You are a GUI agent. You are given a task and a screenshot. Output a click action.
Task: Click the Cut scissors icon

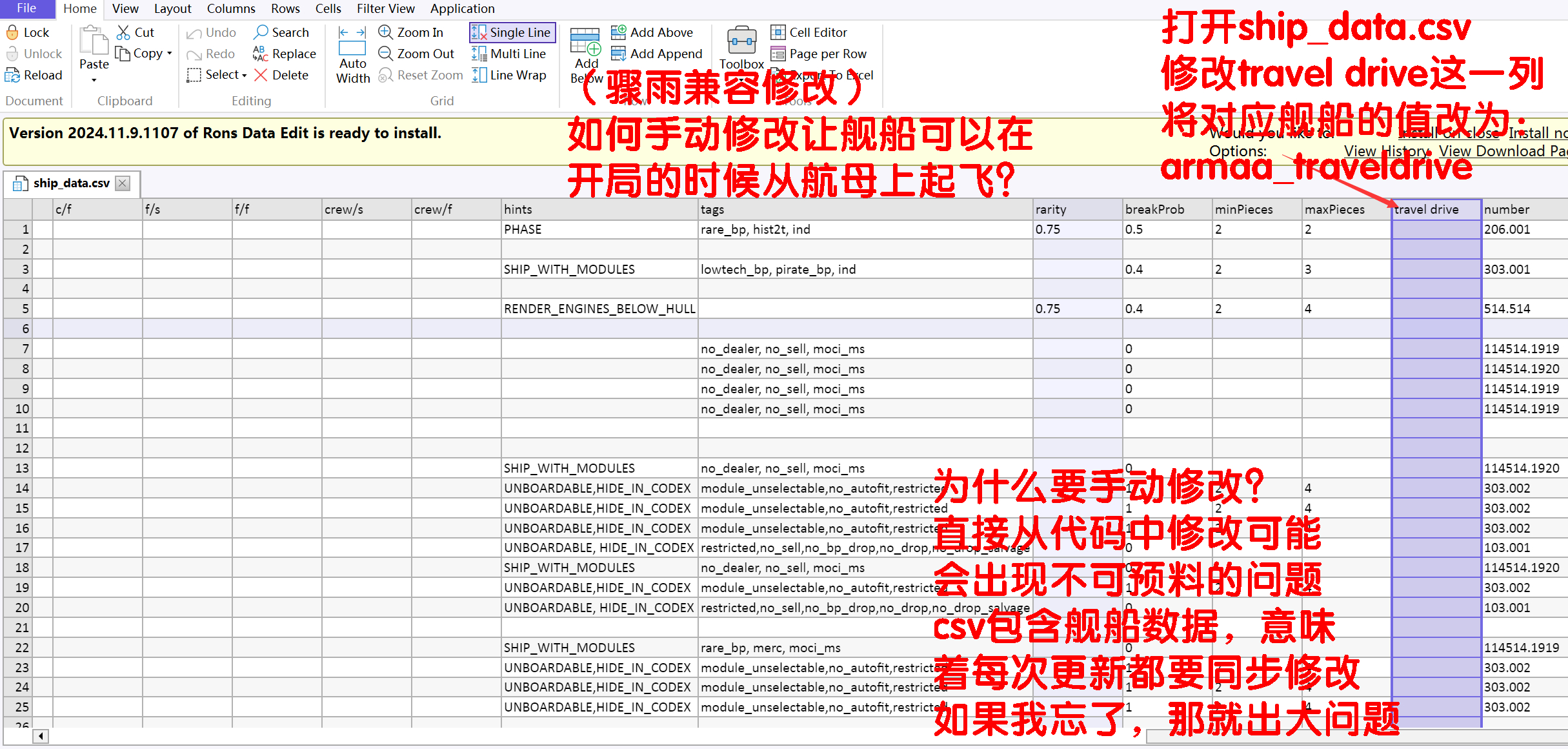tap(123, 32)
